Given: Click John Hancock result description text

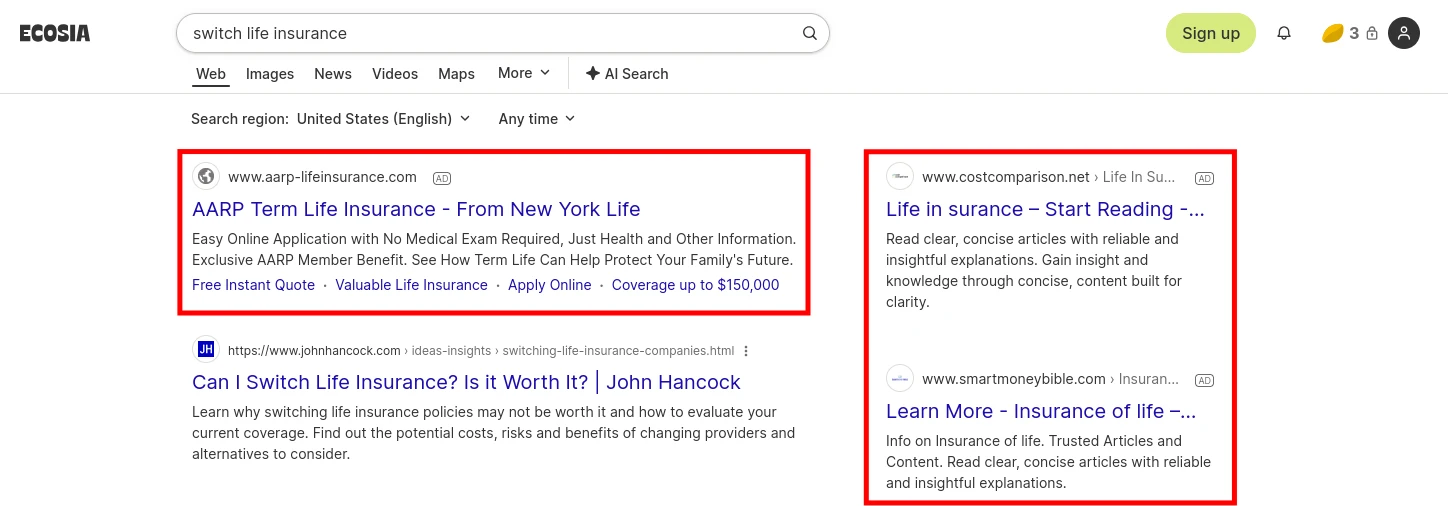Looking at the screenshot, I should pyautogui.click(x=493, y=433).
